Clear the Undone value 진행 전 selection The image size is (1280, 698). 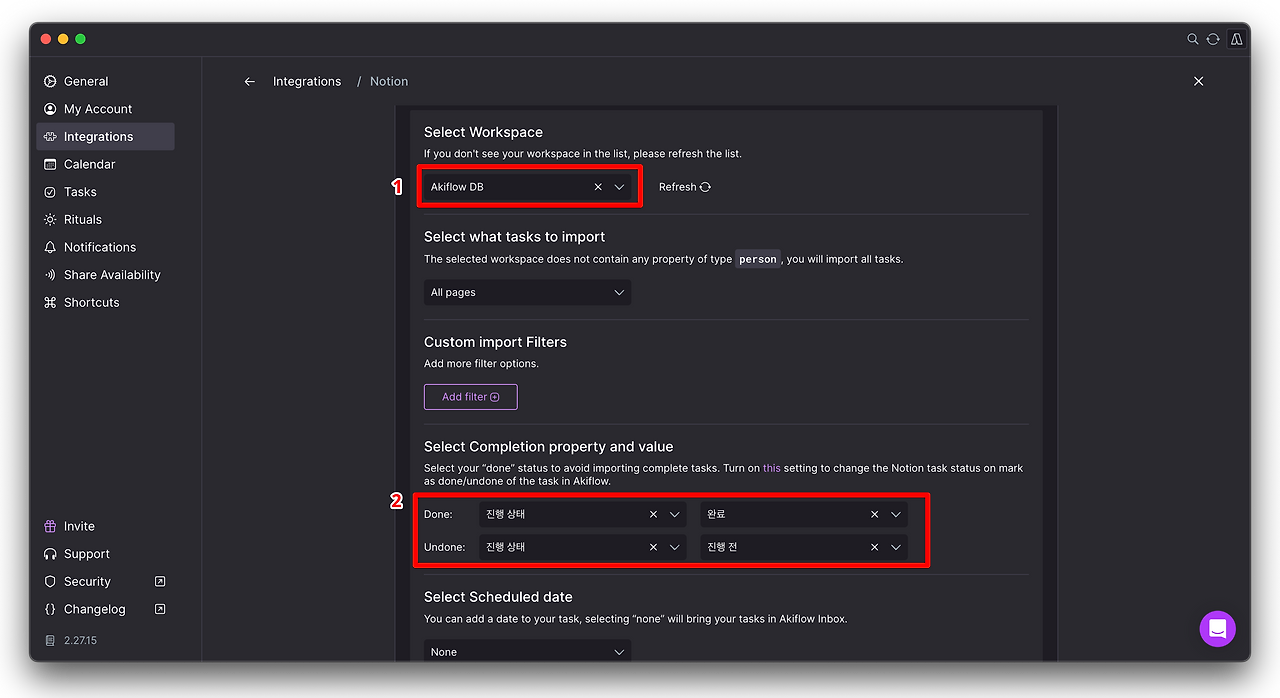[x=874, y=547]
